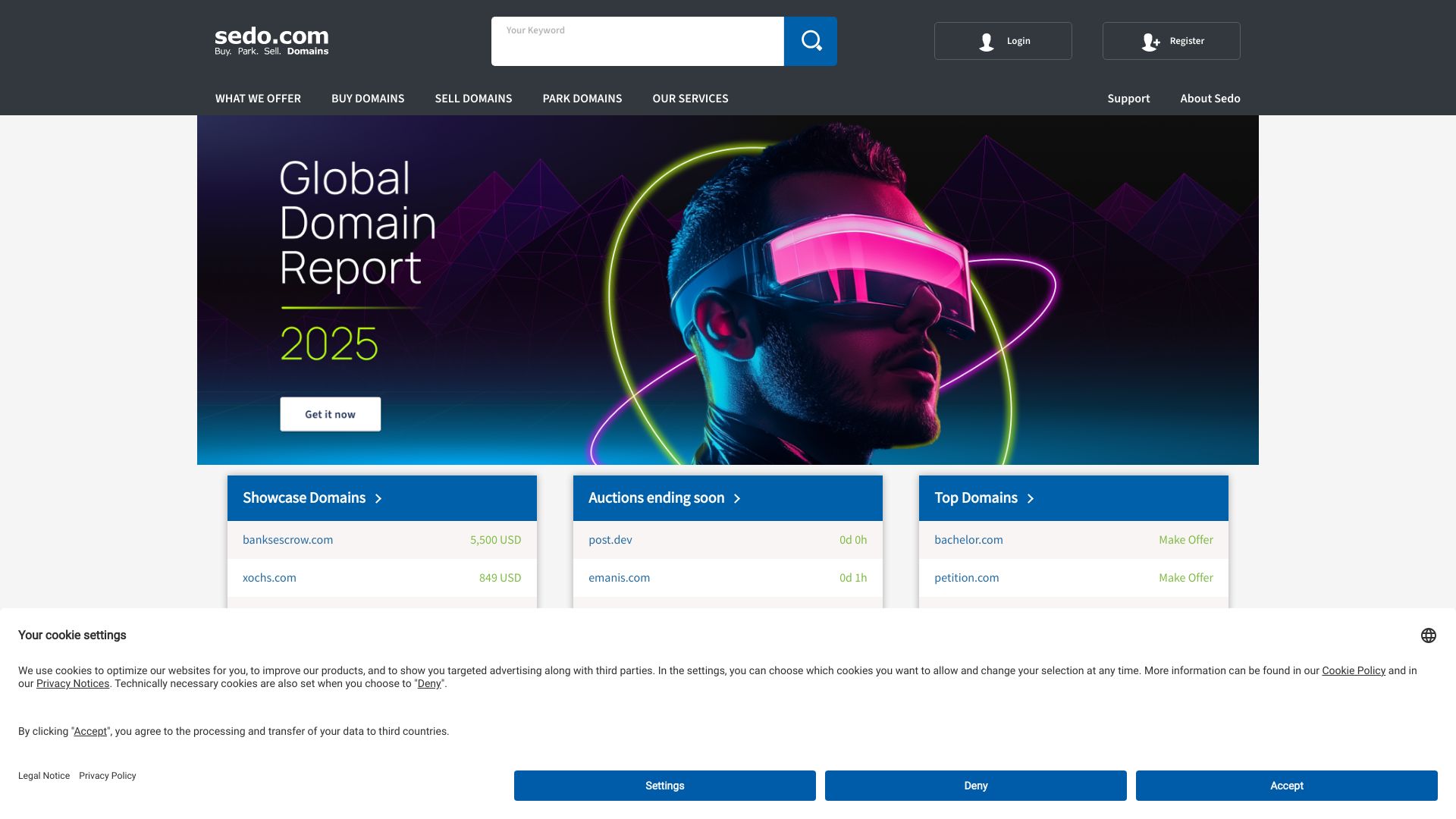
Task: Open the Cookie Policy link
Action: point(1354,670)
